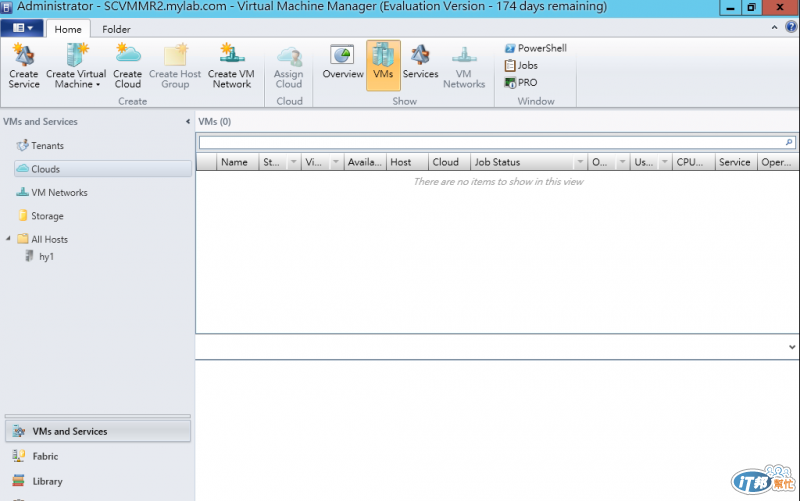Click the Create Host Group icon
The height and width of the screenshot is (501, 800).
point(174,66)
